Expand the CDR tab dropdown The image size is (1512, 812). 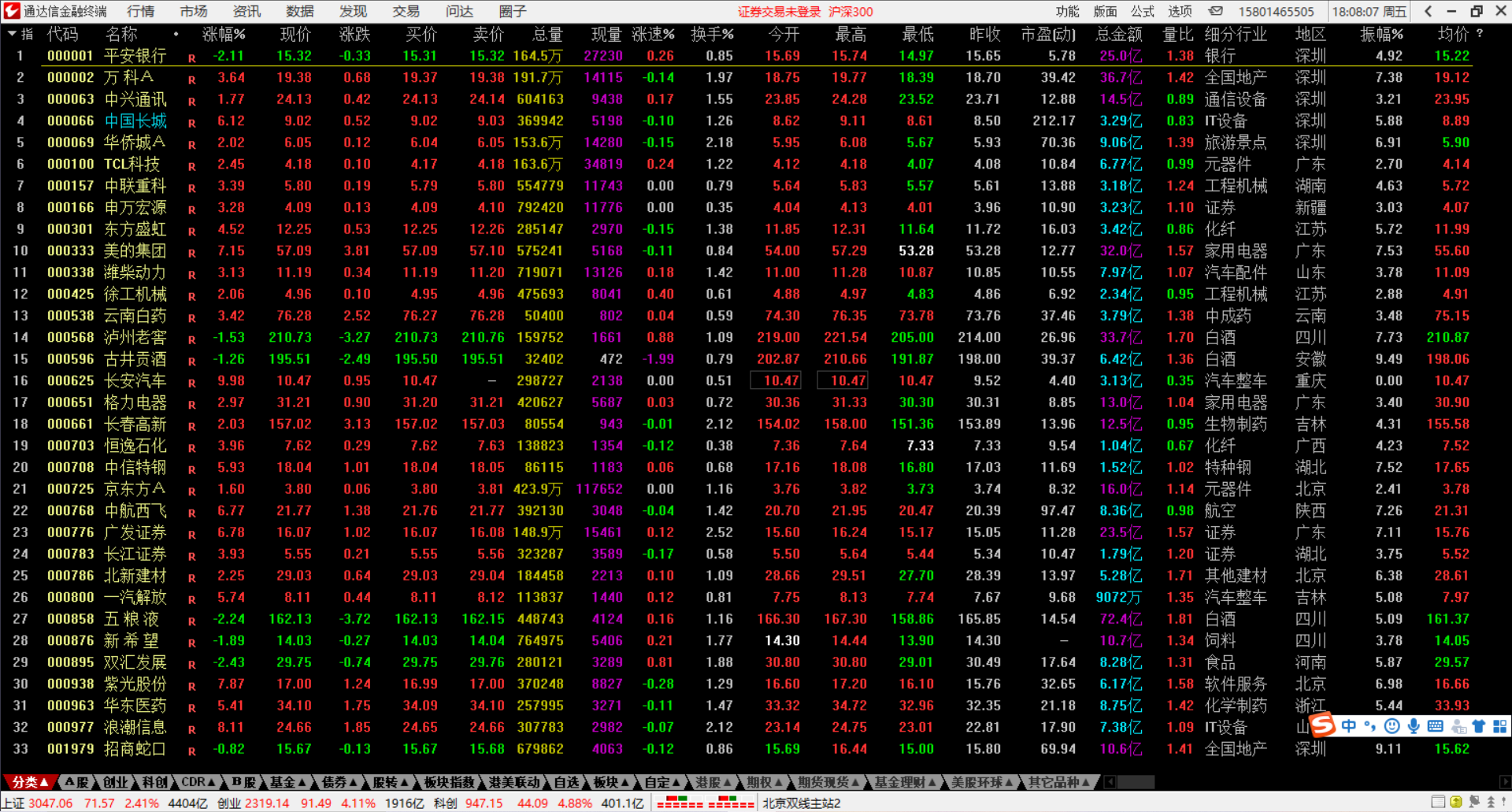(211, 782)
